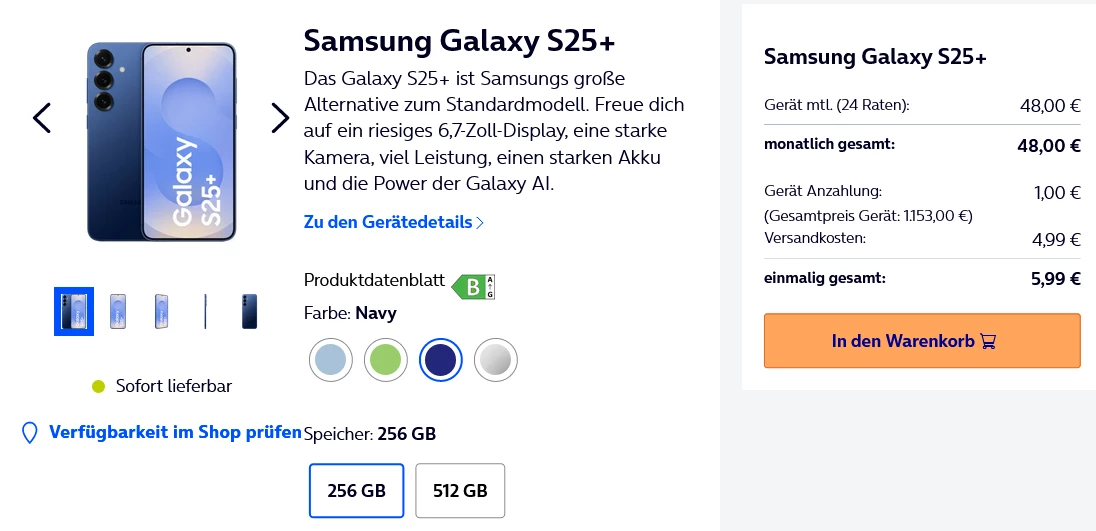Click the shopping cart icon

[x=988, y=342]
